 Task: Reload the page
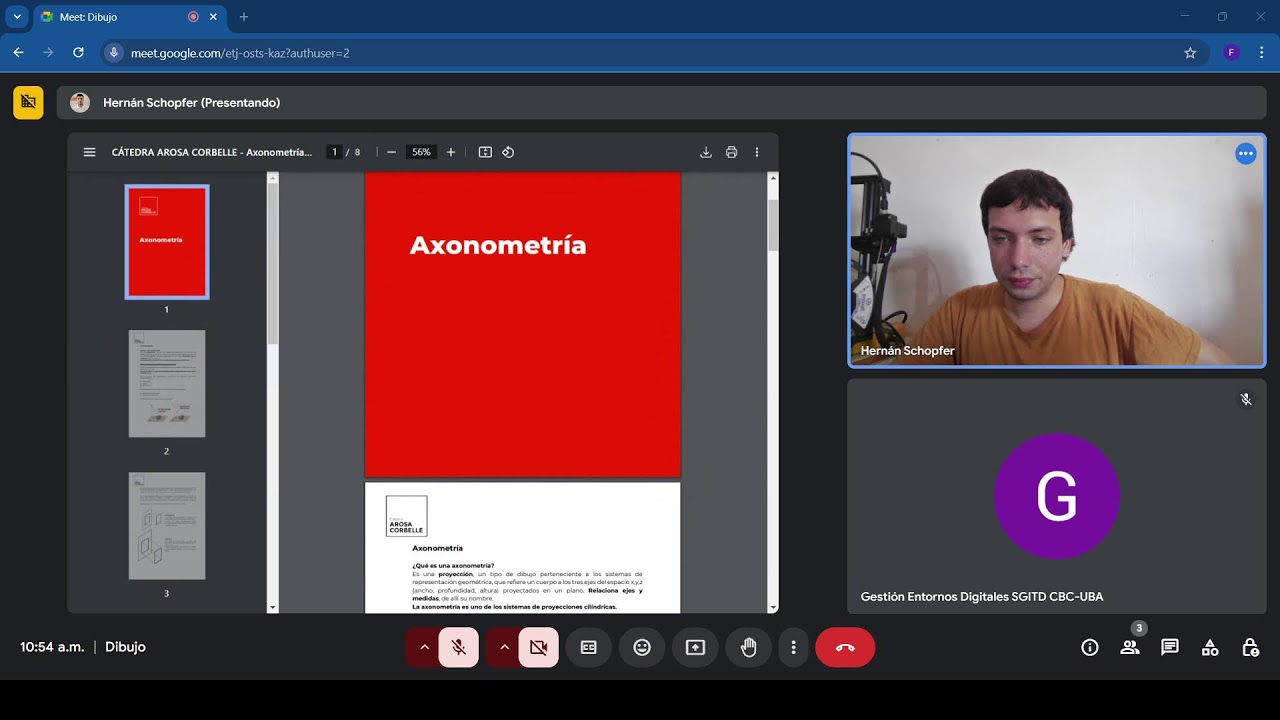point(78,53)
